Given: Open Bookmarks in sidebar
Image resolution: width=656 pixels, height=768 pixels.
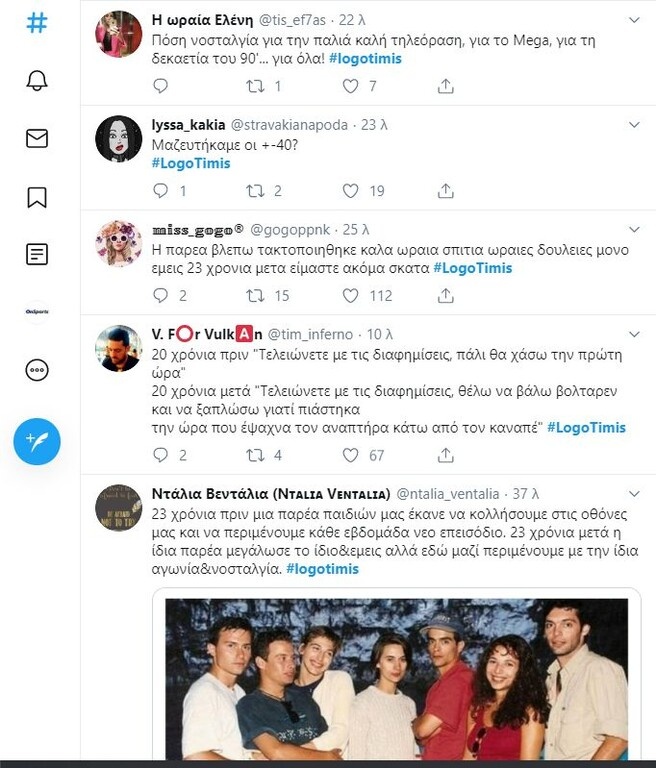Looking at the screenshot, I should point(37,196).
